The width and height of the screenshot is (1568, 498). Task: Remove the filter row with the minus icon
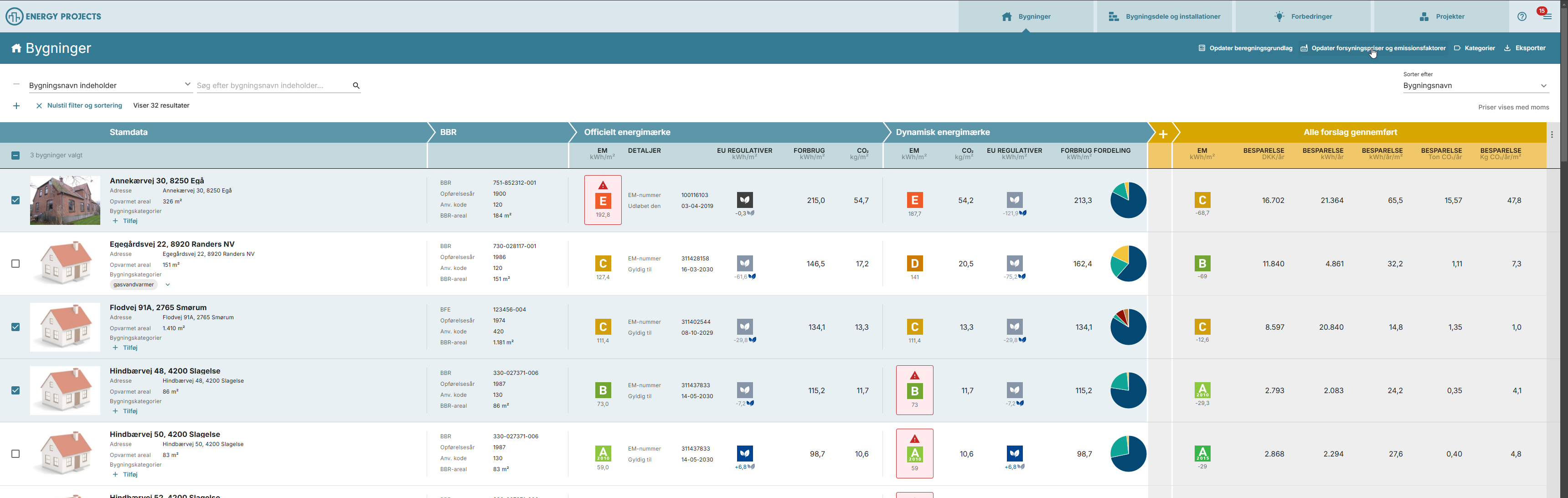[x=16, y=85]
